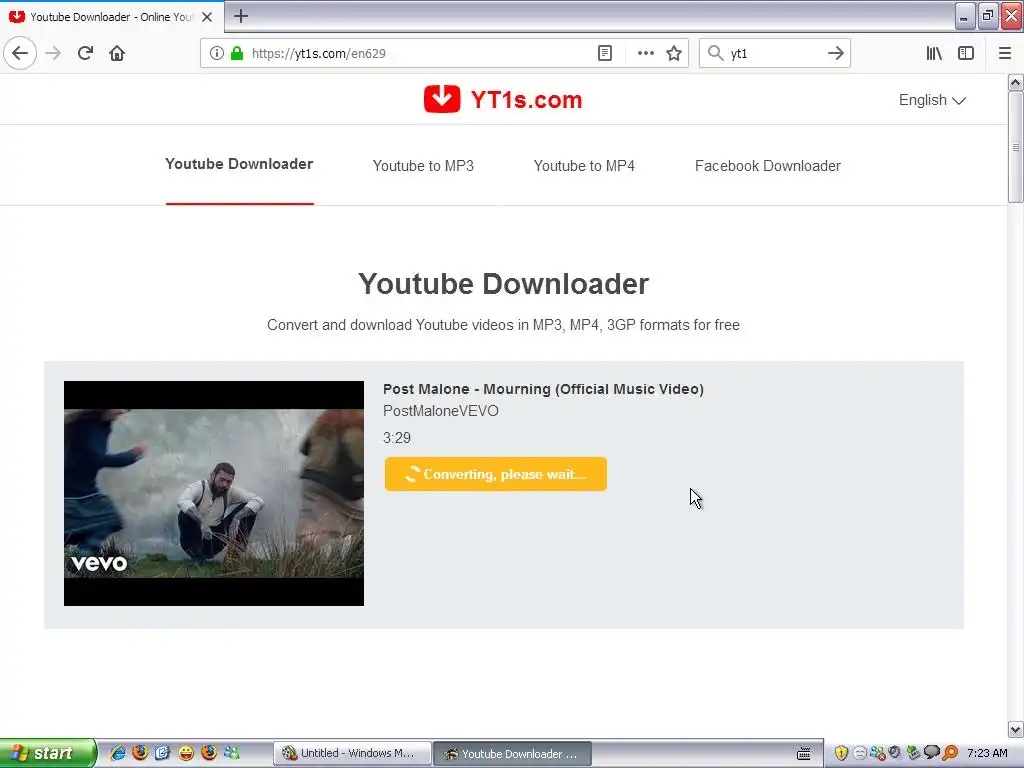Click the Converting, please wait button

496,474
